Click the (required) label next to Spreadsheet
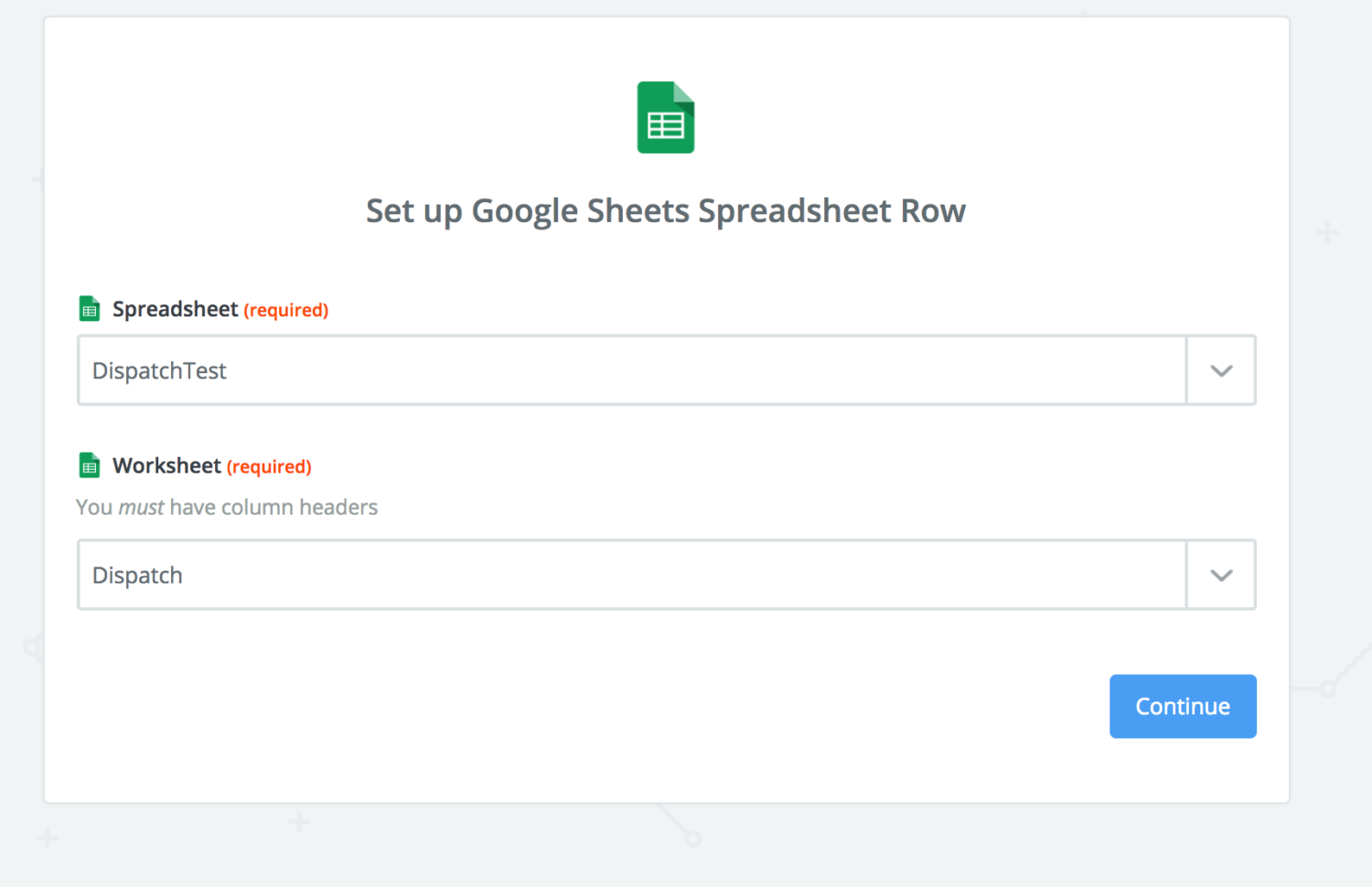The width and height of the screenshot is (1372, 887). click(x=285, y=310)
